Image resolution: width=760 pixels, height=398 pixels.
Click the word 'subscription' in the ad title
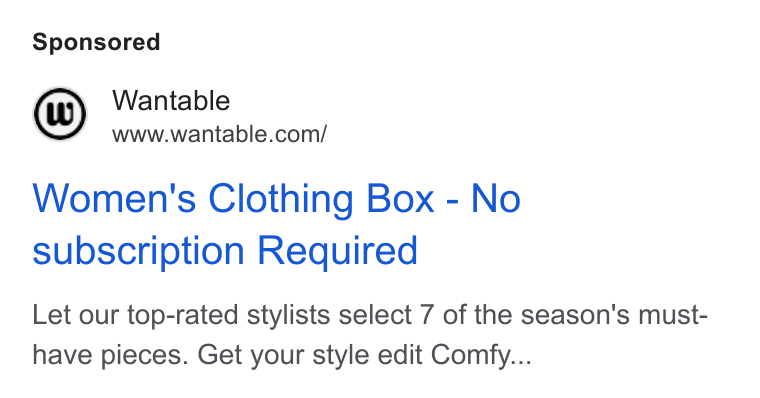[x=138, y=251]
